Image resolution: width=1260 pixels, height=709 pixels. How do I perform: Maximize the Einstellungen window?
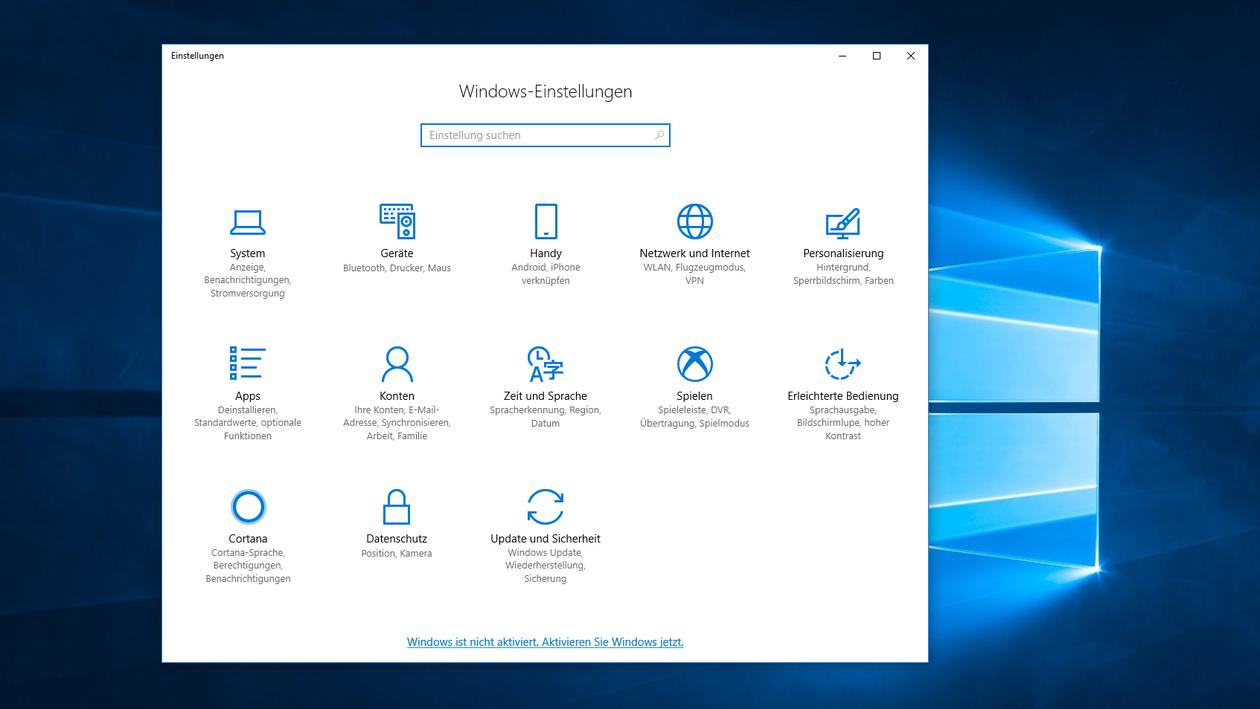point(877,56)
